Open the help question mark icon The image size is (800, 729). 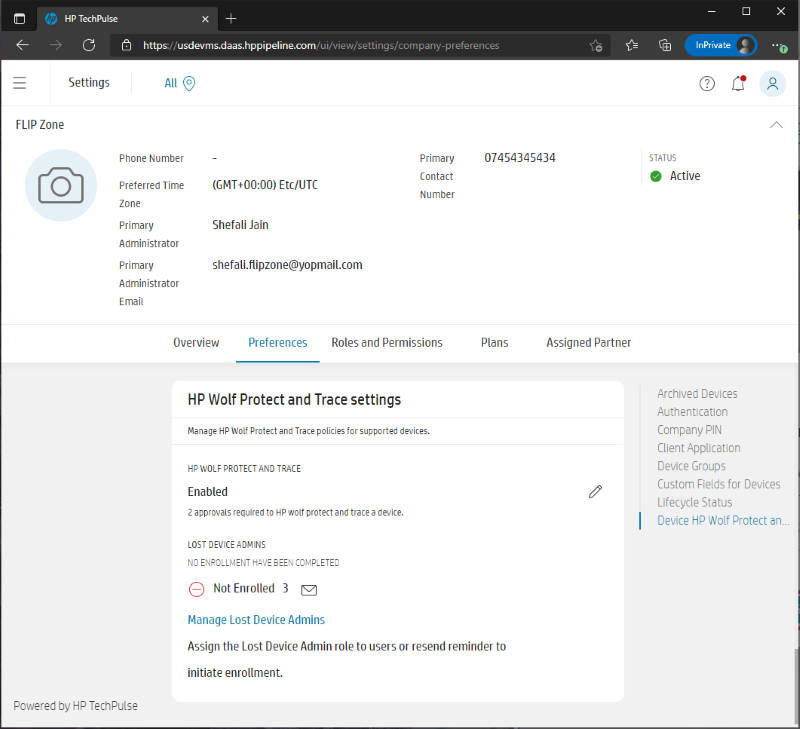[707, 83]
